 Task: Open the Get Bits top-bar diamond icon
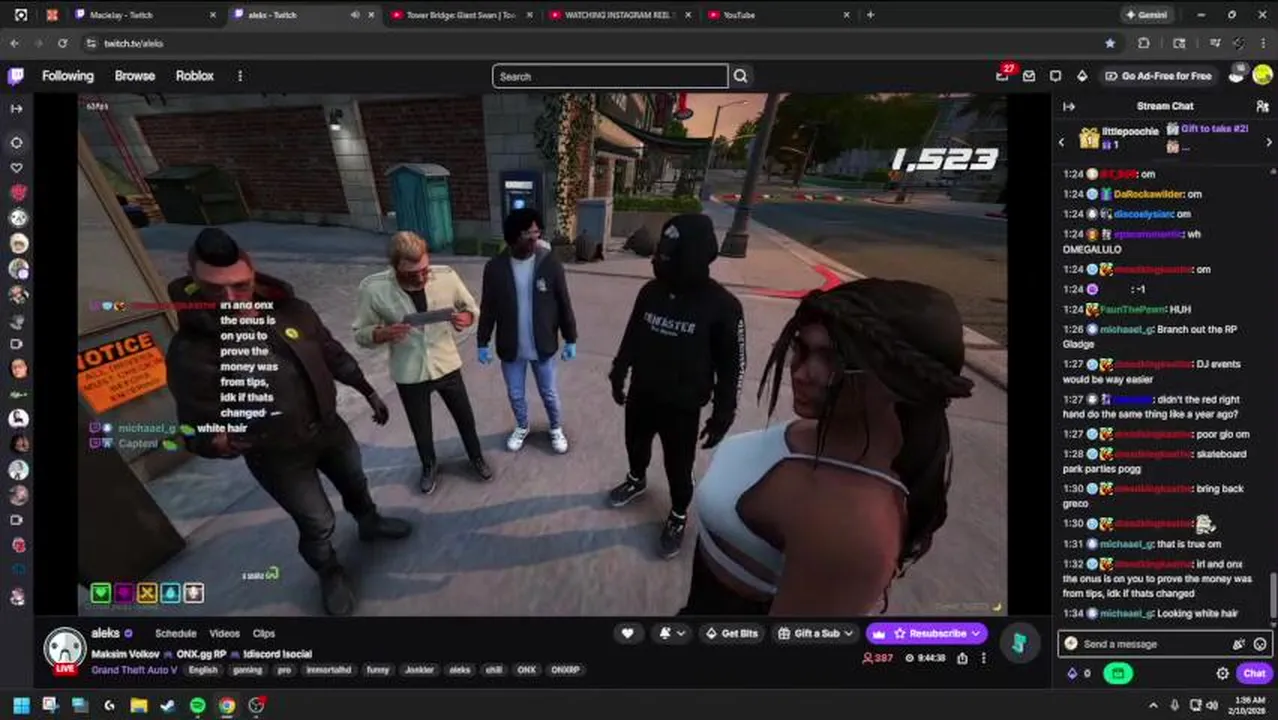[x=1082, y=76]
